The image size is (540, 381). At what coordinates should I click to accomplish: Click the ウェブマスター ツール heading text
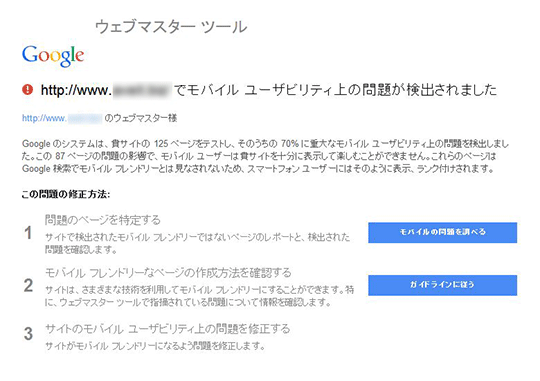click(x=171, y=27)
